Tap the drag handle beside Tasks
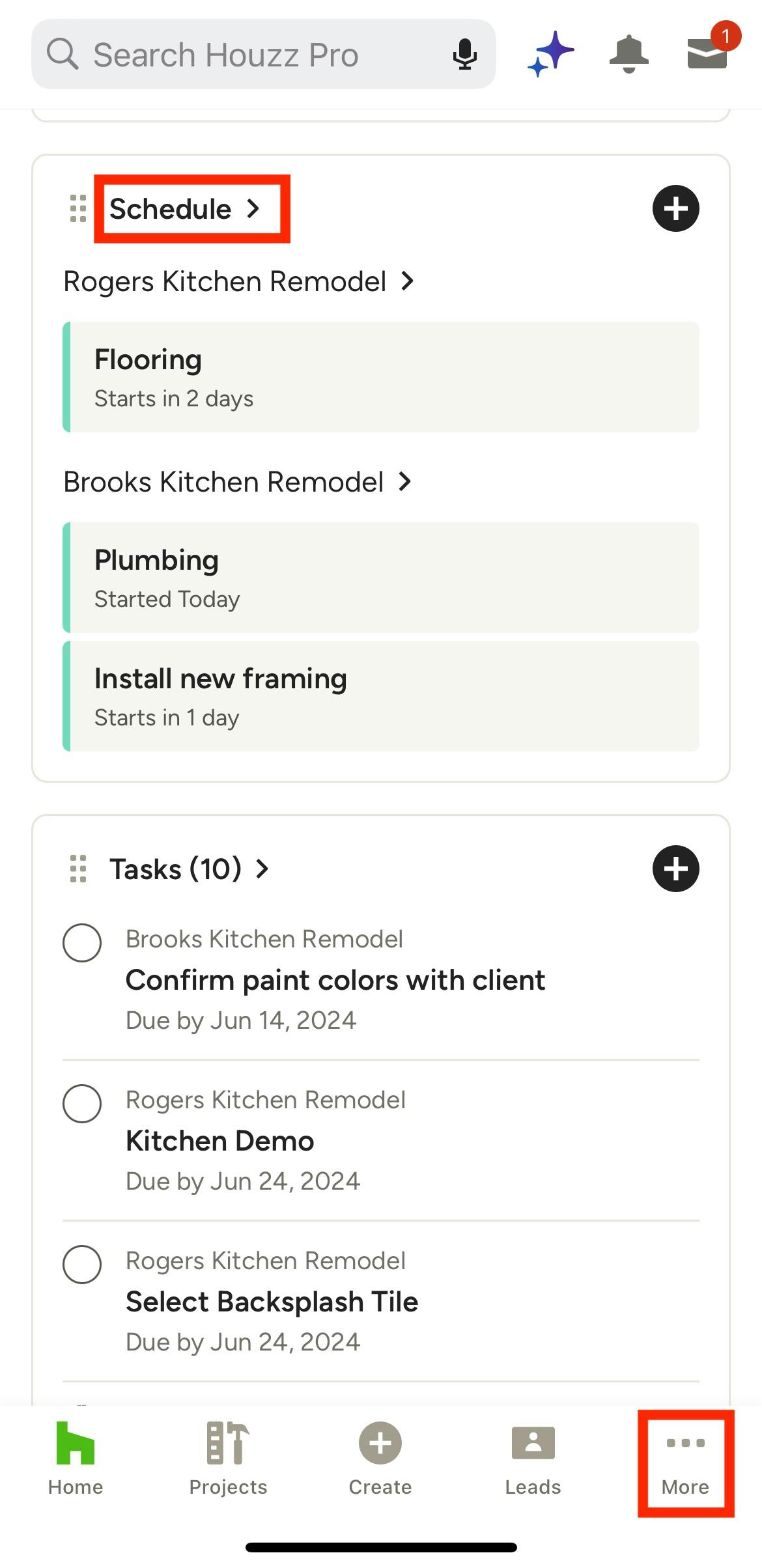The image size is (762, 1568). (78, 869)
